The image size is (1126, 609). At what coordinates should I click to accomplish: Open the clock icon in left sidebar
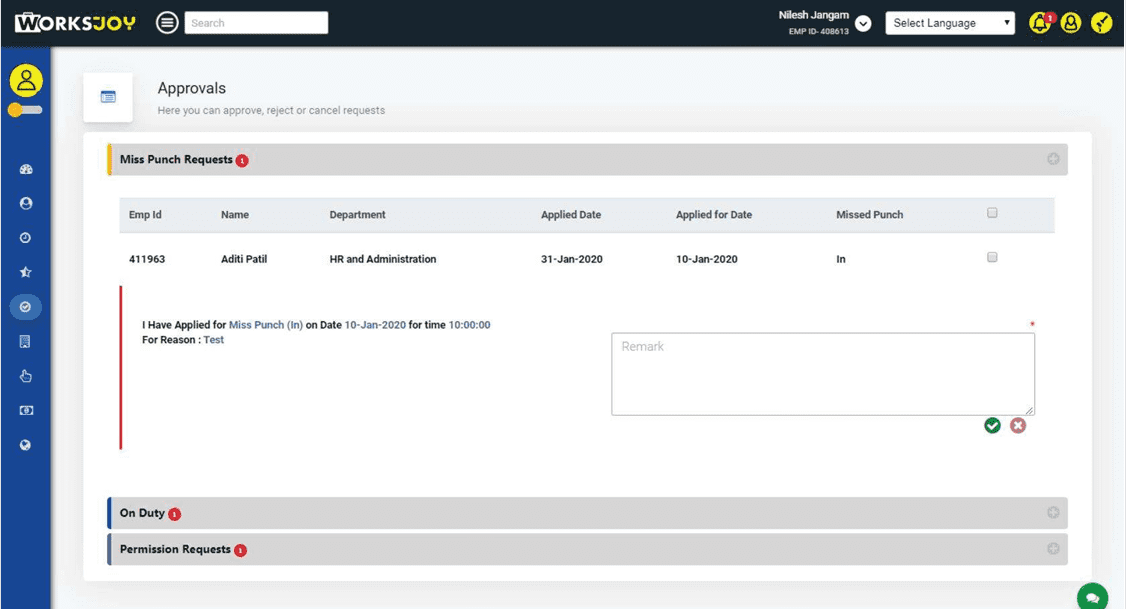click(x=26, y=238)
